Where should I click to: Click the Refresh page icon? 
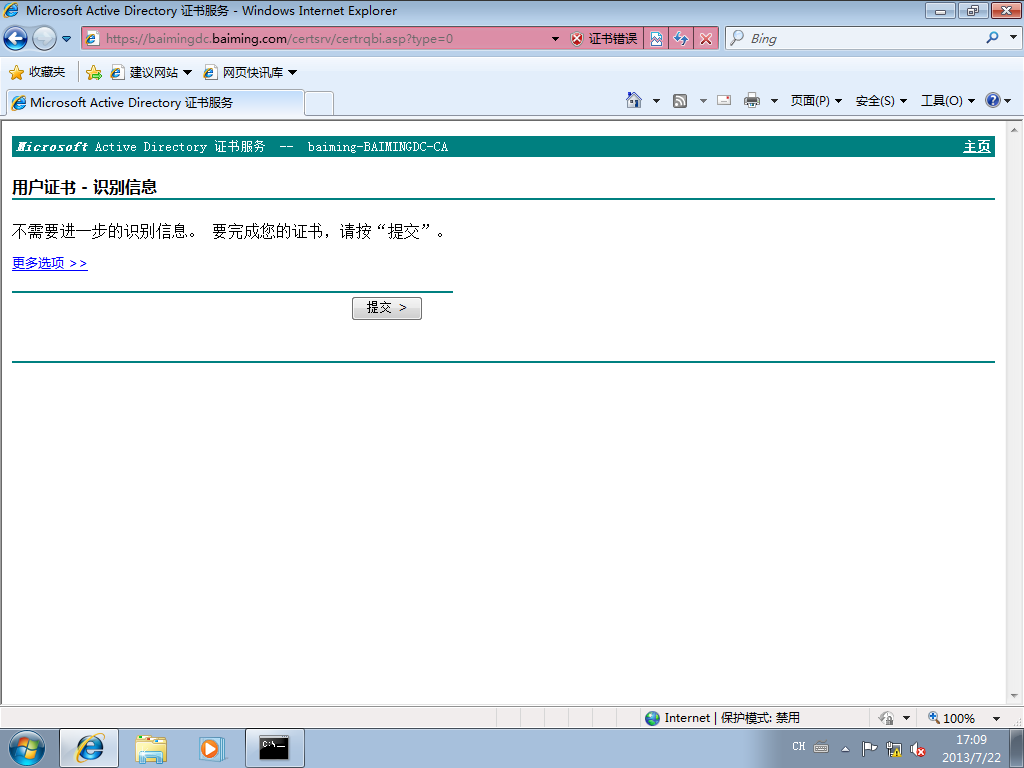(681, 39)
